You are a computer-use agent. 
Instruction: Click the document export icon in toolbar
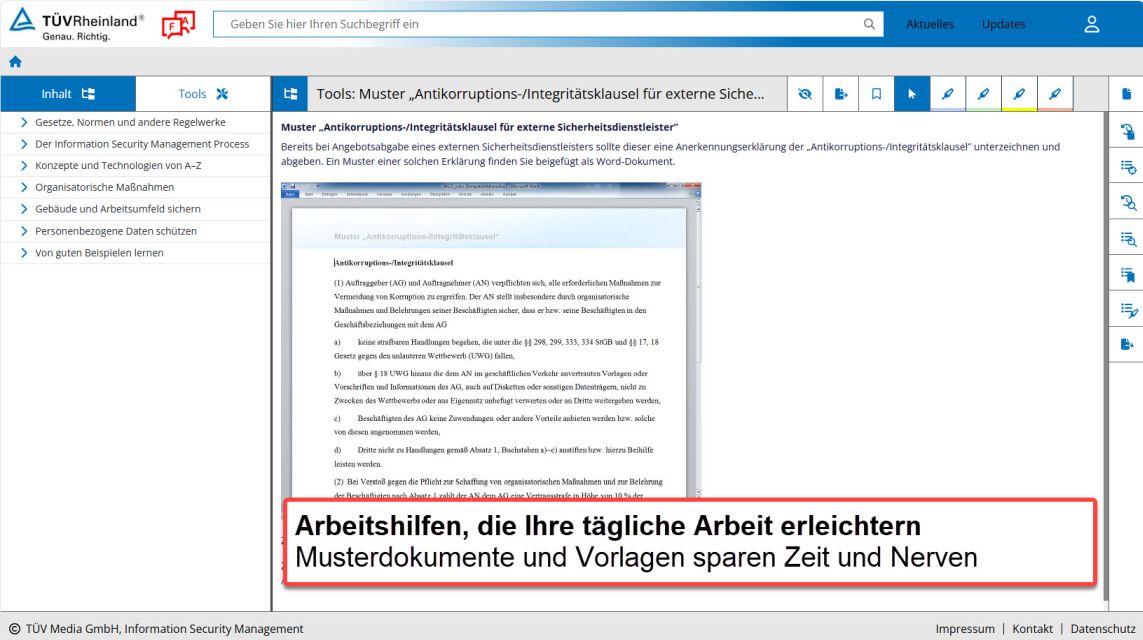tap(841, 94)
